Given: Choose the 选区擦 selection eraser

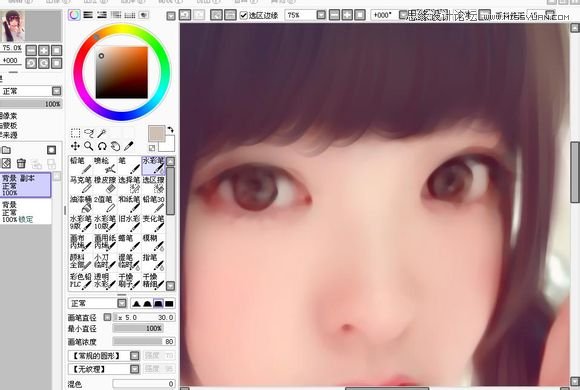Looking at the screenshot, I should 153,185.
